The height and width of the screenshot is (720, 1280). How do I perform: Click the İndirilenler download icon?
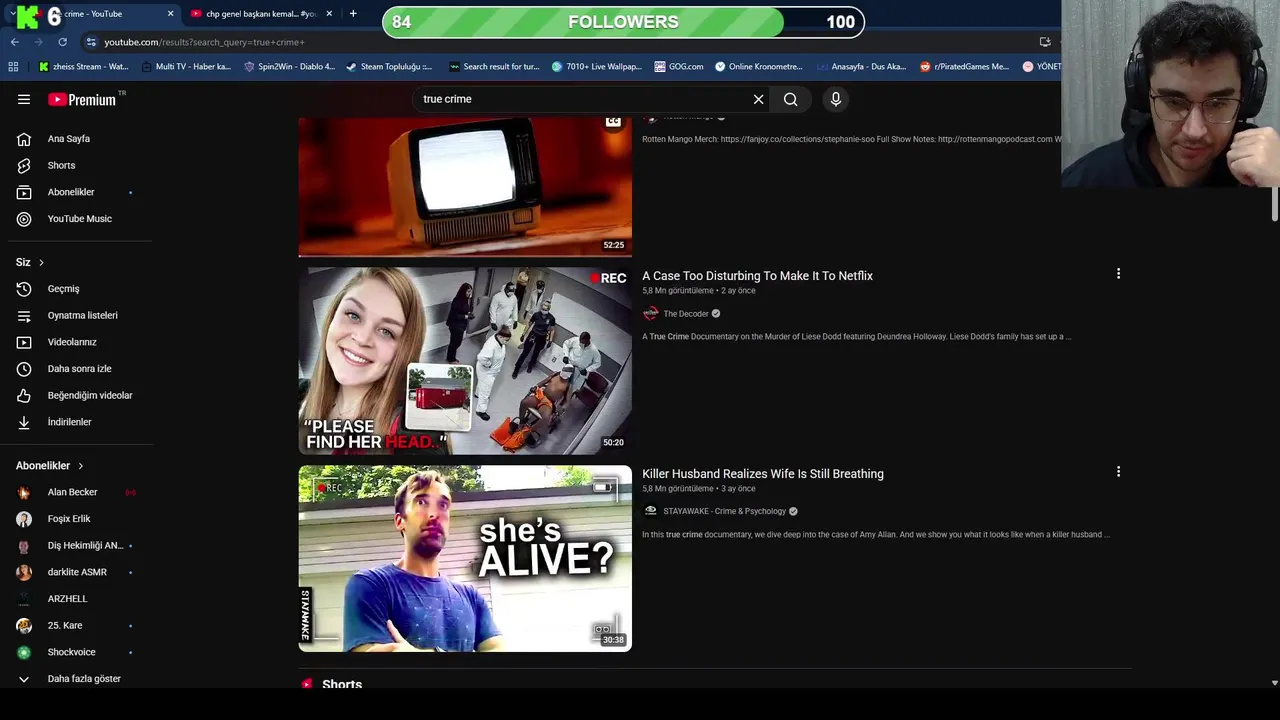click(x=24, y=422)
